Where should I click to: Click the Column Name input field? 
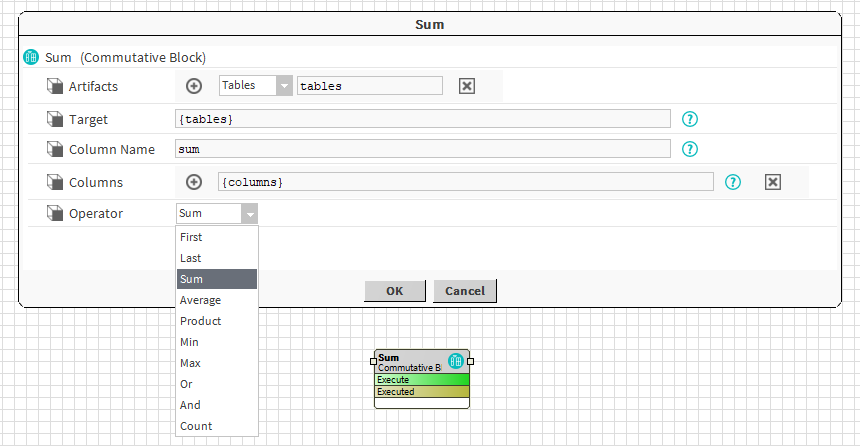(422, 149)
